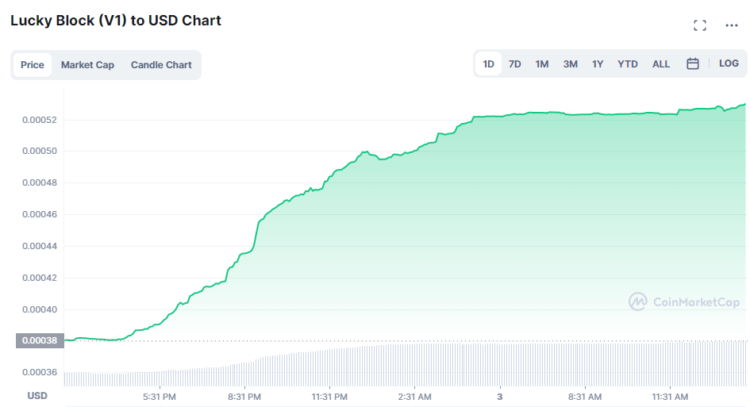Click the 2:31 AM axis label

[415, 397]
